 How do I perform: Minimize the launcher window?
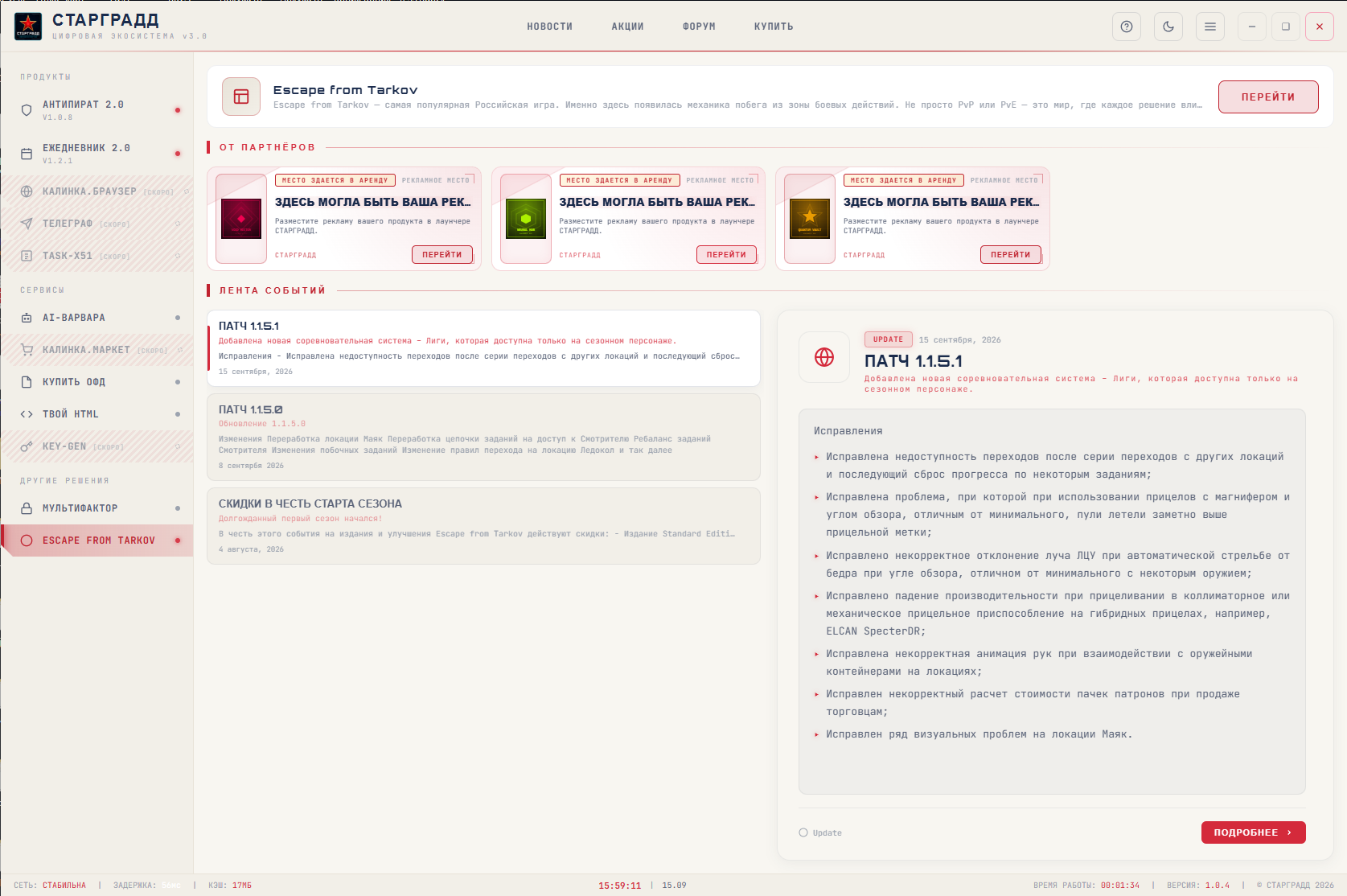click(x=1252, y=27)
